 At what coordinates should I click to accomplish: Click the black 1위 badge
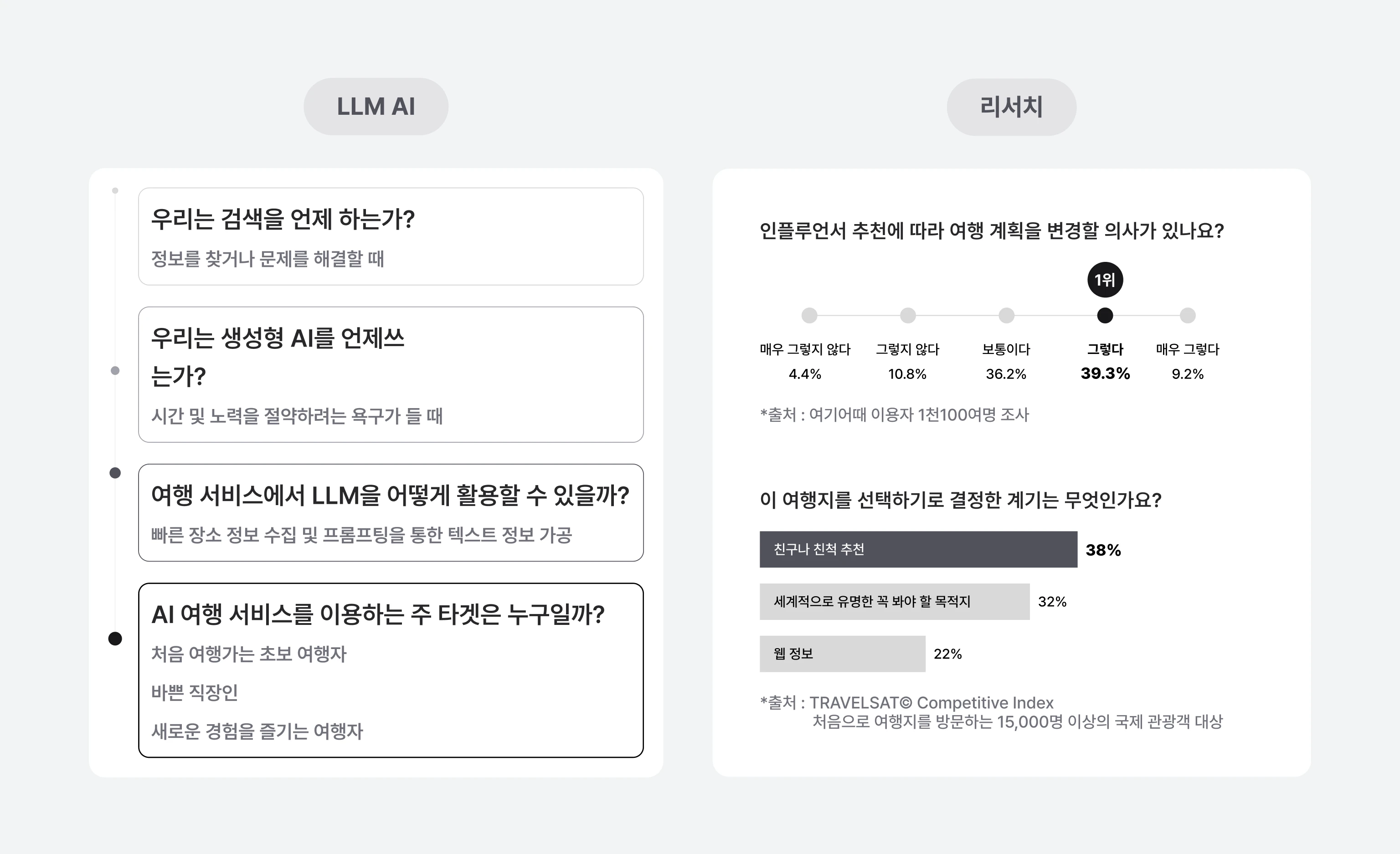(x=1105, y=279)
